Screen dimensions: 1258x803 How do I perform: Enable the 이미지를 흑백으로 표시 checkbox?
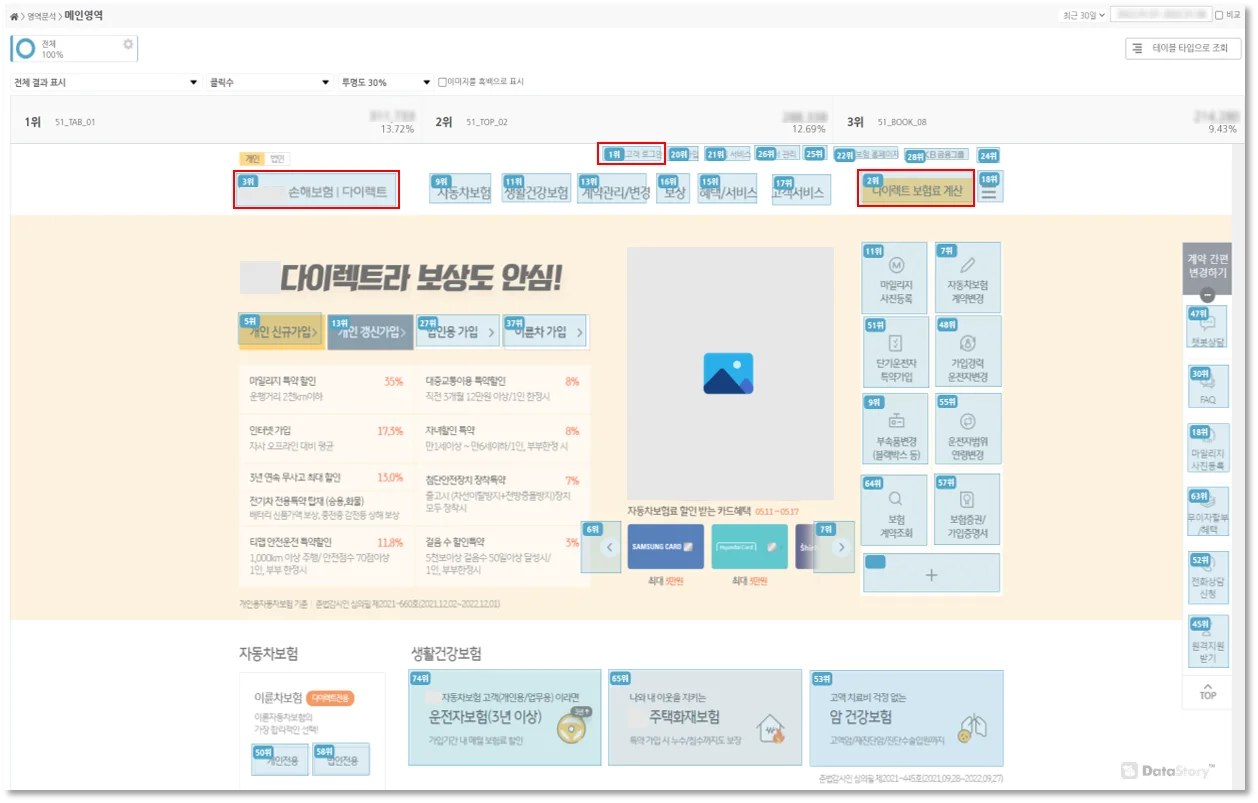(x=442, y=82)
